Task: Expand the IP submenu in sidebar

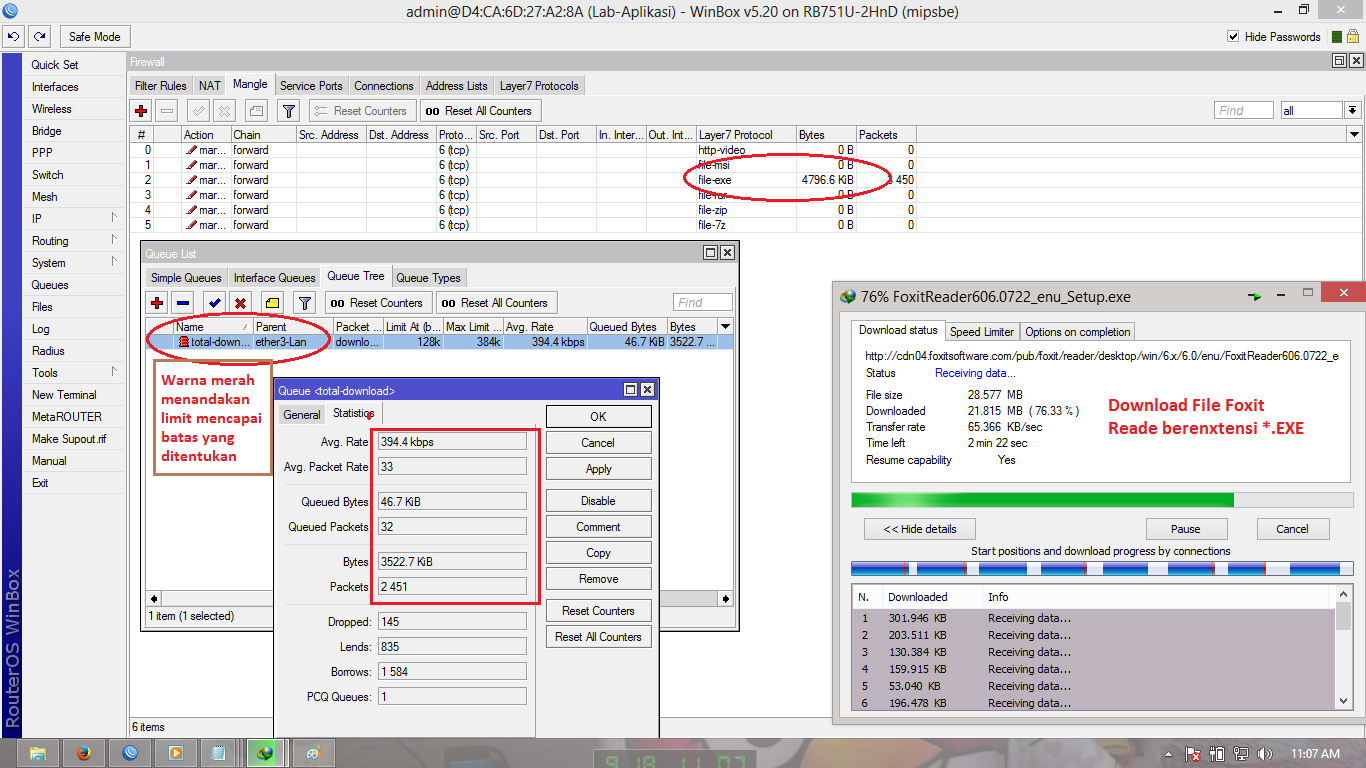Action: point(114,218)
